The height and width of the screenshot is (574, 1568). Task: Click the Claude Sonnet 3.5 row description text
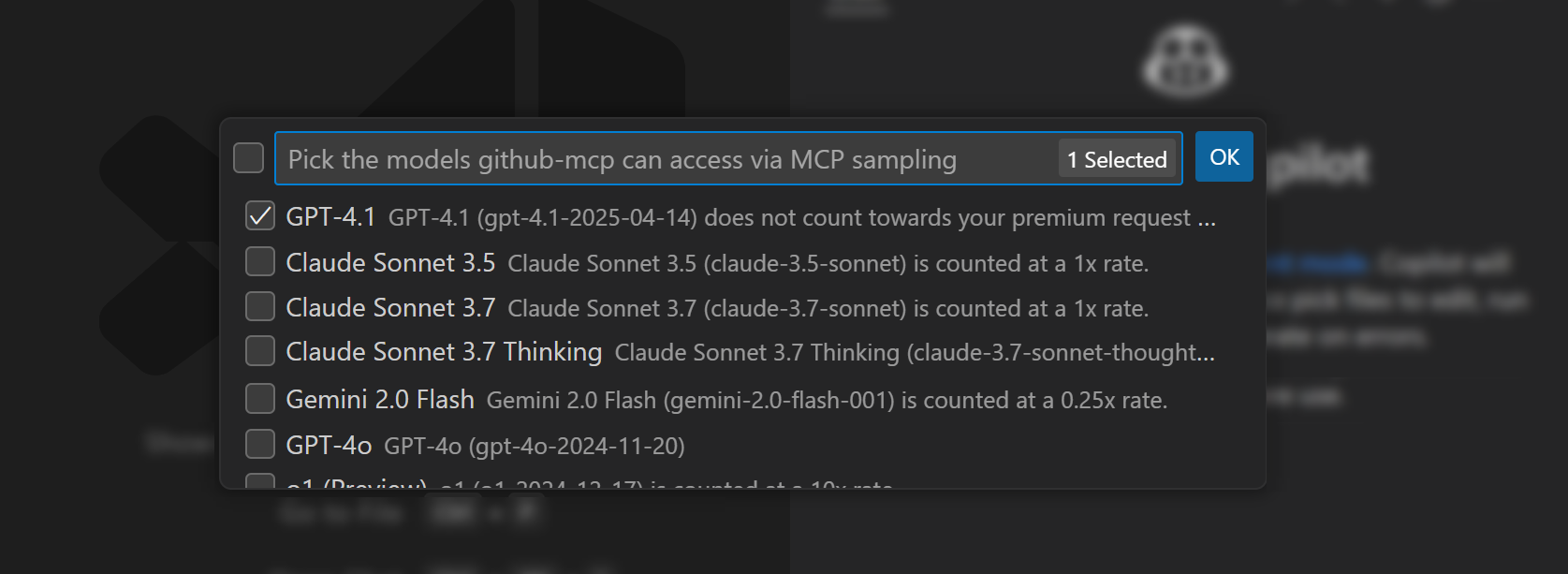(x=828, y=264)
